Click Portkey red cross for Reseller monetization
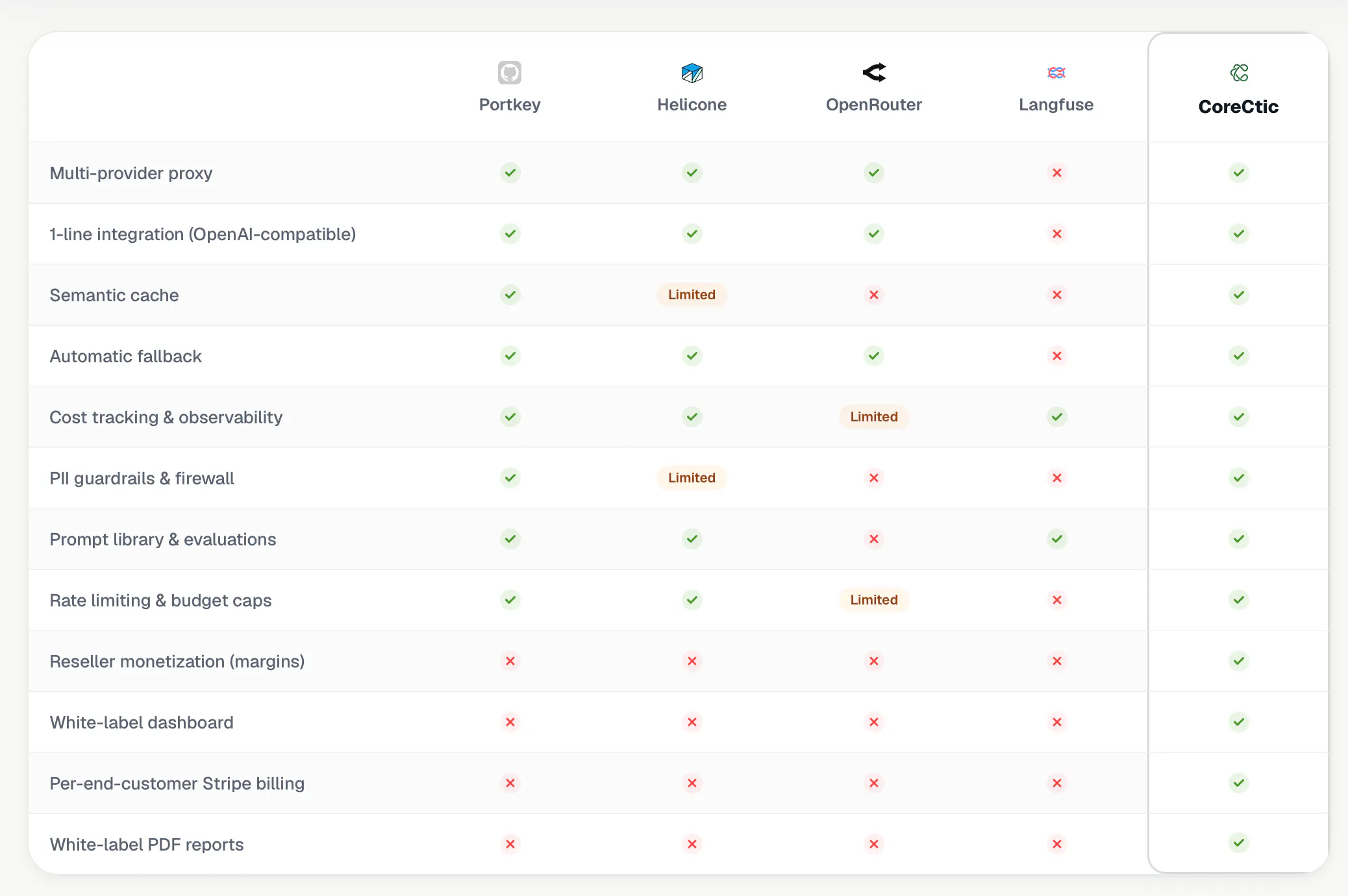This screenshot has width=1348, height=896. 510,661
